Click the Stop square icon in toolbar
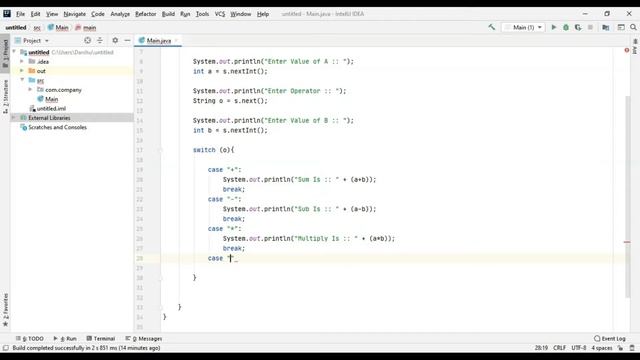Image resolution: width=640 pixels, height=360 pixels. [x=590, y=27]
